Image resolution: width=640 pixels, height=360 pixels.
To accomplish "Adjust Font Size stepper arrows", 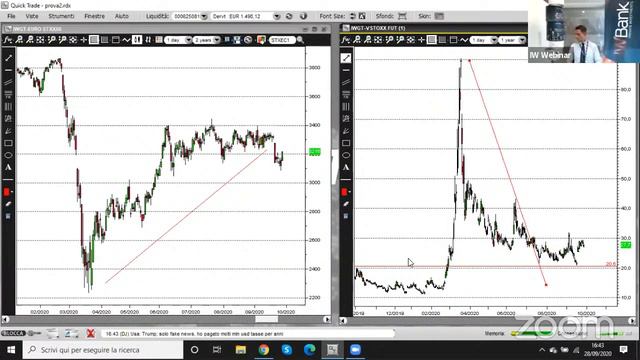I will click(x=353, y=16).
